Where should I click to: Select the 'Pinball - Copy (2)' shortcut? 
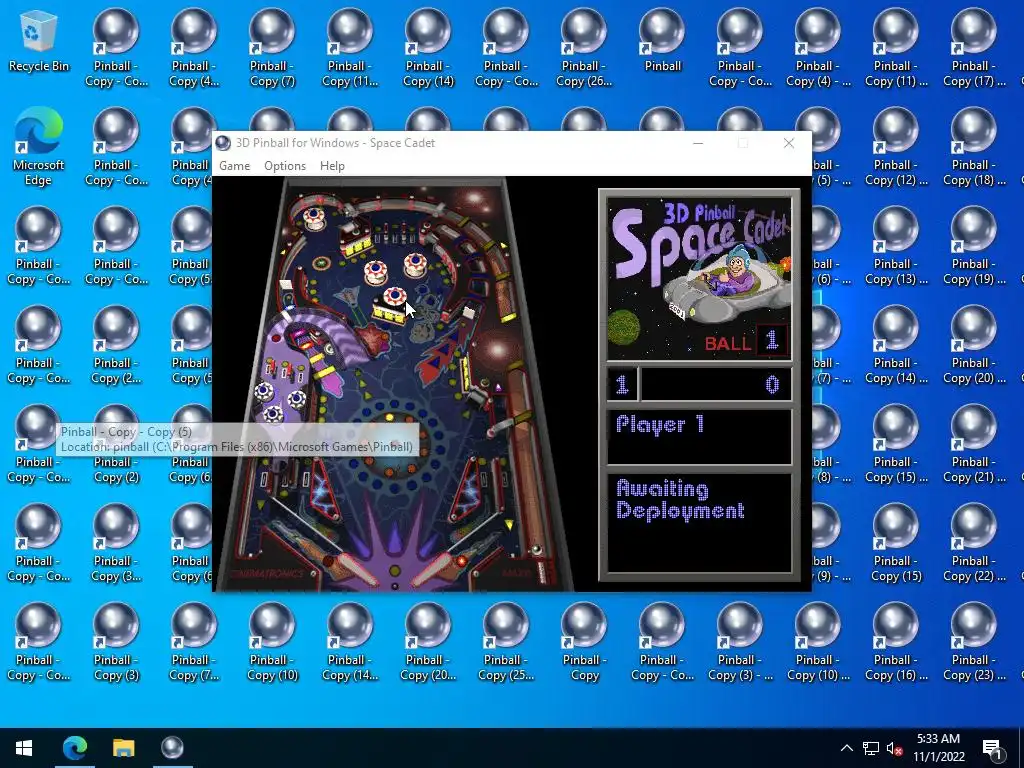[116, 445]
